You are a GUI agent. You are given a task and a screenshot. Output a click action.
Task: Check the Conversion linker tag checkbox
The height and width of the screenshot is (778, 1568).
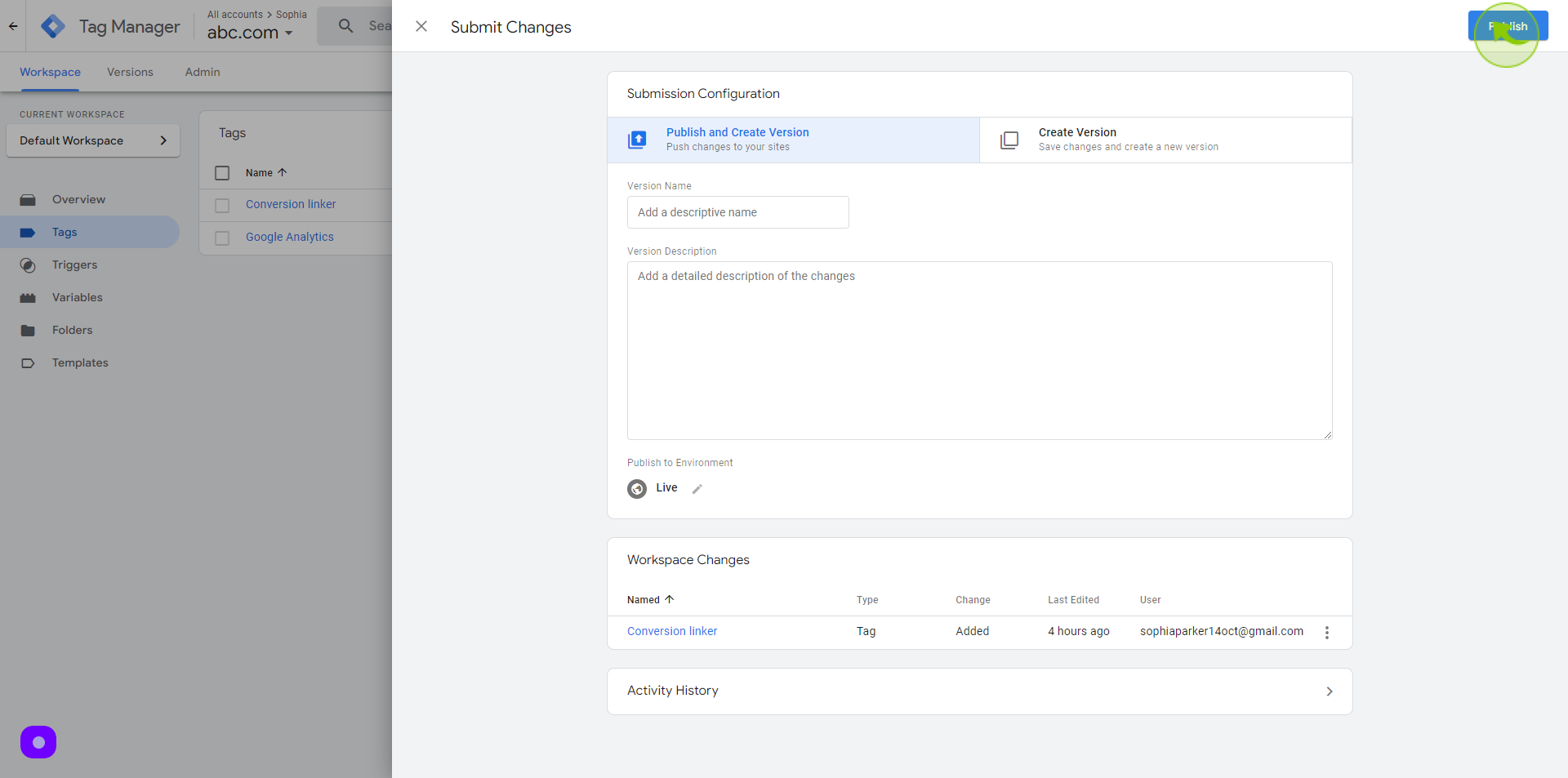point(222,206)
